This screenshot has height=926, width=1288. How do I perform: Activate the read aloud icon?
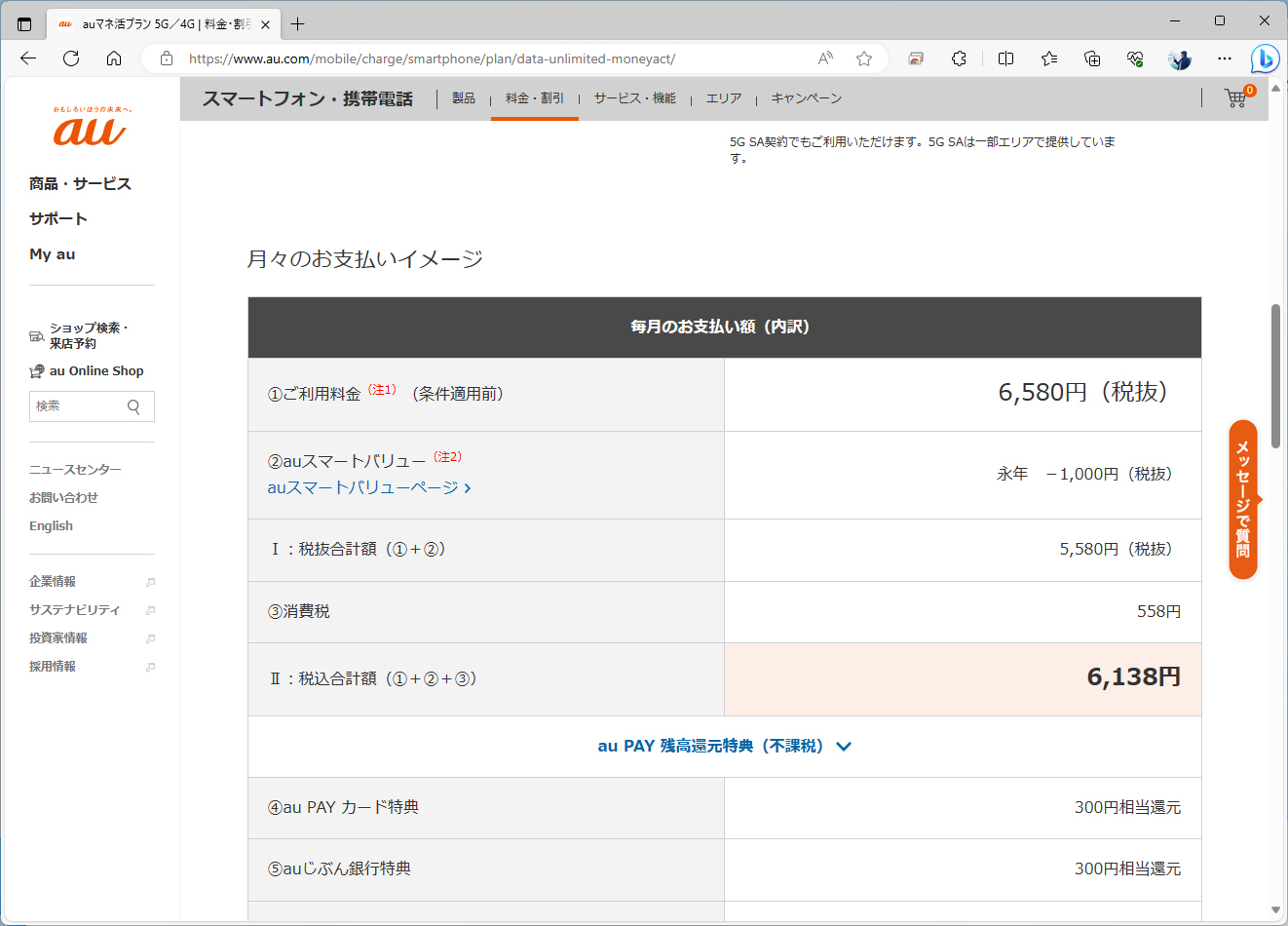(825, 58)
